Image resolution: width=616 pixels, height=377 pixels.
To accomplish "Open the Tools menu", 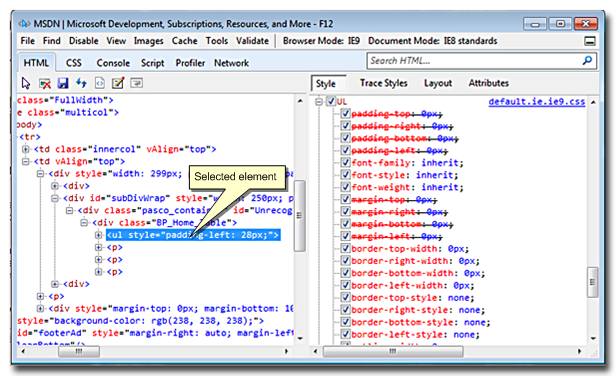I will [x=217, y=41].
